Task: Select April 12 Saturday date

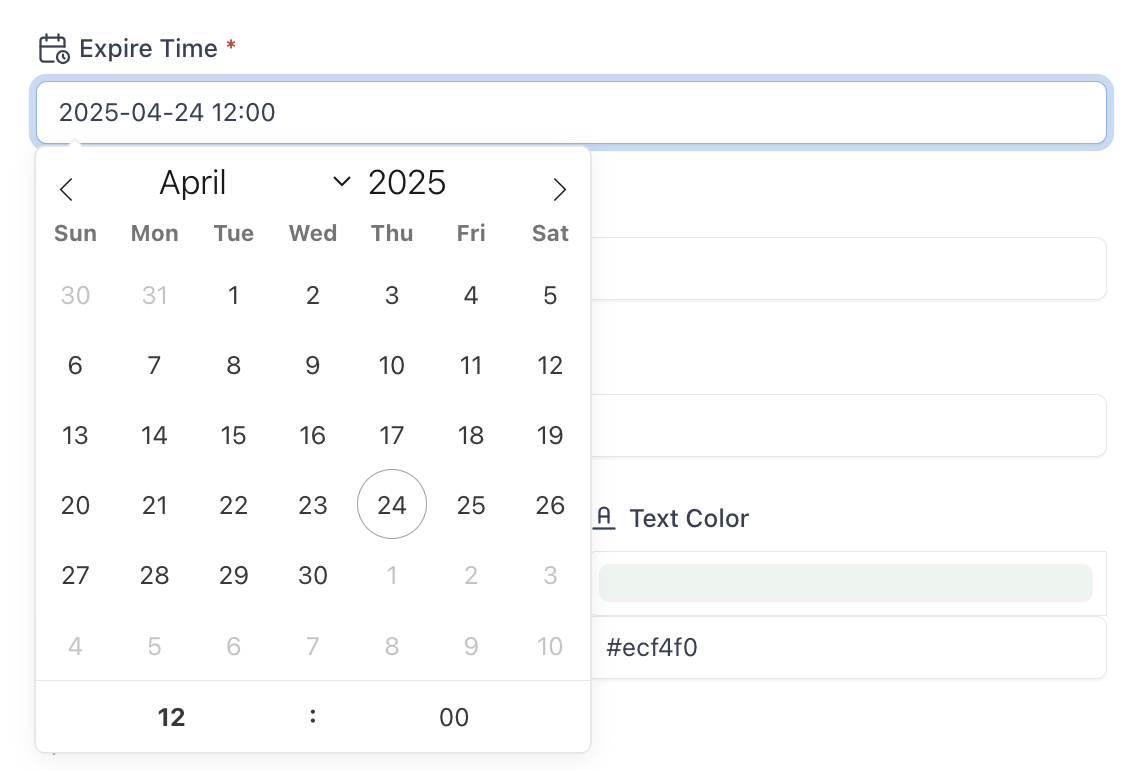Action: coord(550,365)
